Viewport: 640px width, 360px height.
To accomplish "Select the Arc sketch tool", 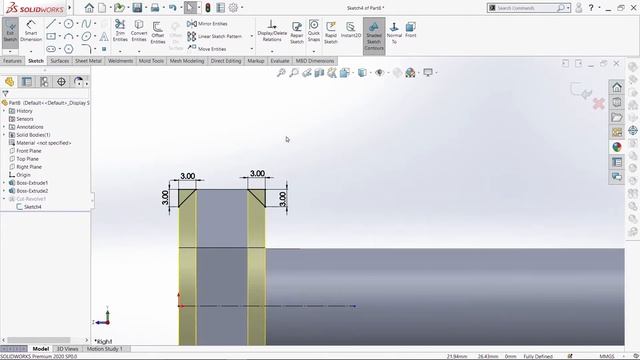I will [69, 36].
